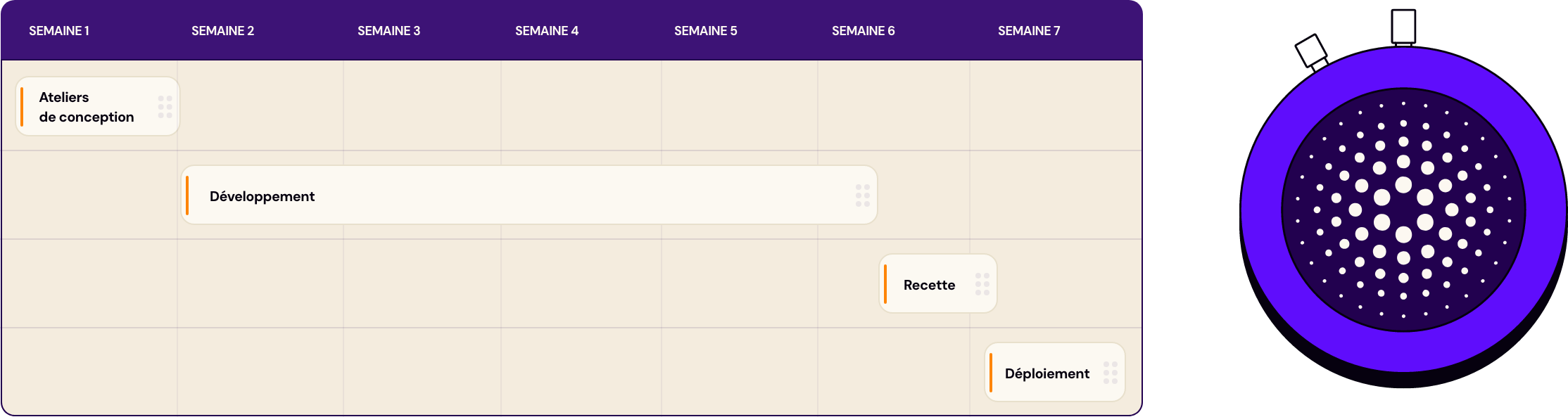Select the SEMAINE 5 header label
The width and height of the screenshot is (1568, 417).
[x=706, y=31]
